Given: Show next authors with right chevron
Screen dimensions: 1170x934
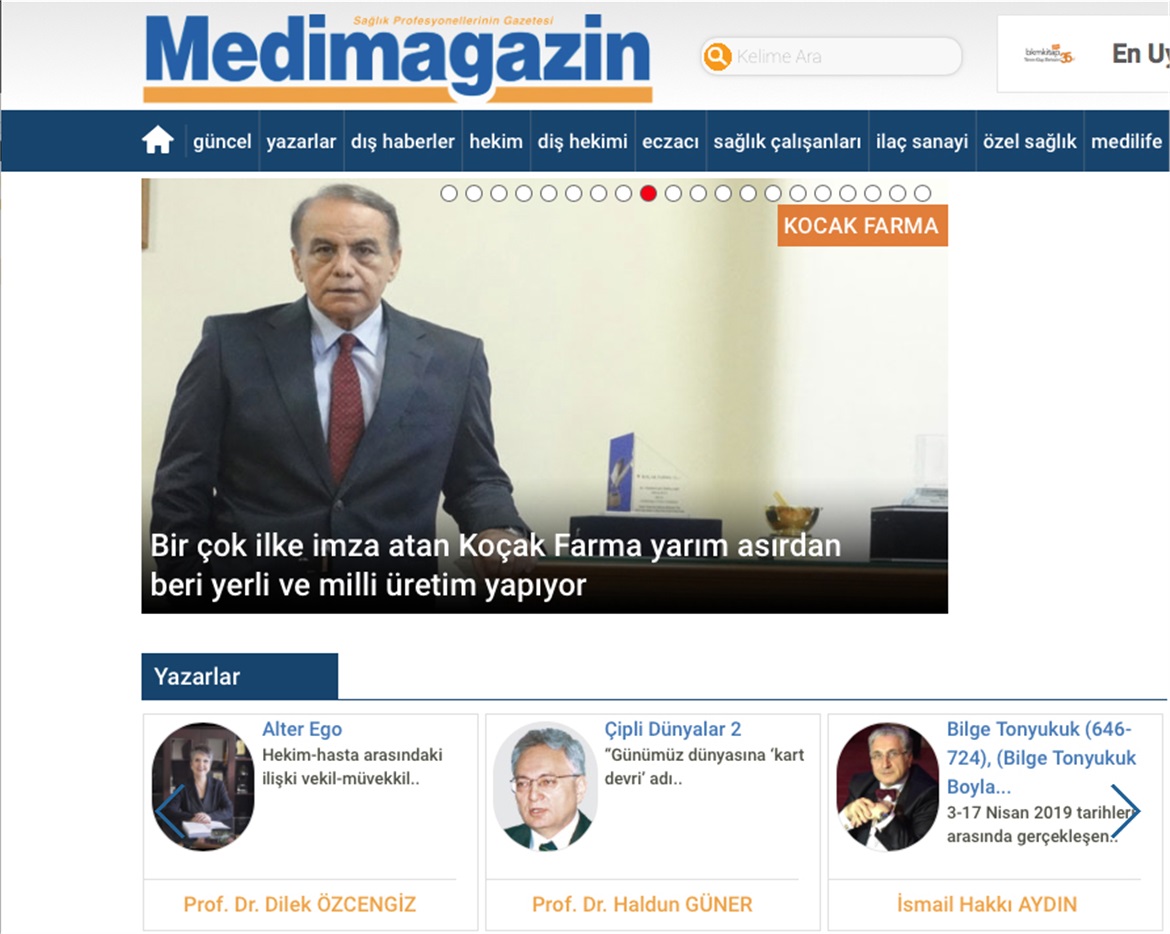Looking at the screenshot, I should coord(1125,812).
